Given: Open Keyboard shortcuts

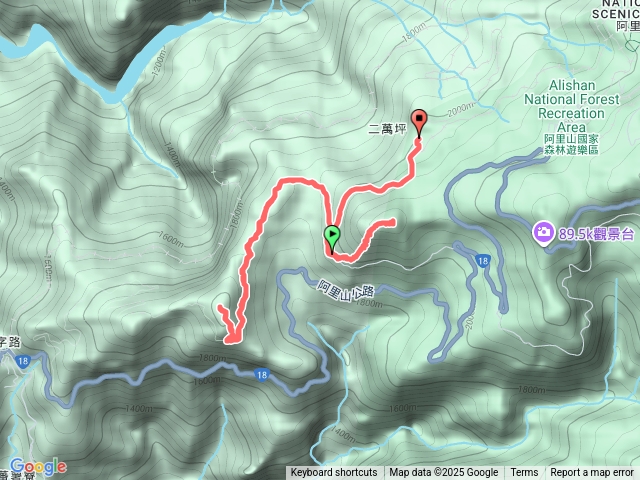Looking at the screenshot, I should [334, 473].
